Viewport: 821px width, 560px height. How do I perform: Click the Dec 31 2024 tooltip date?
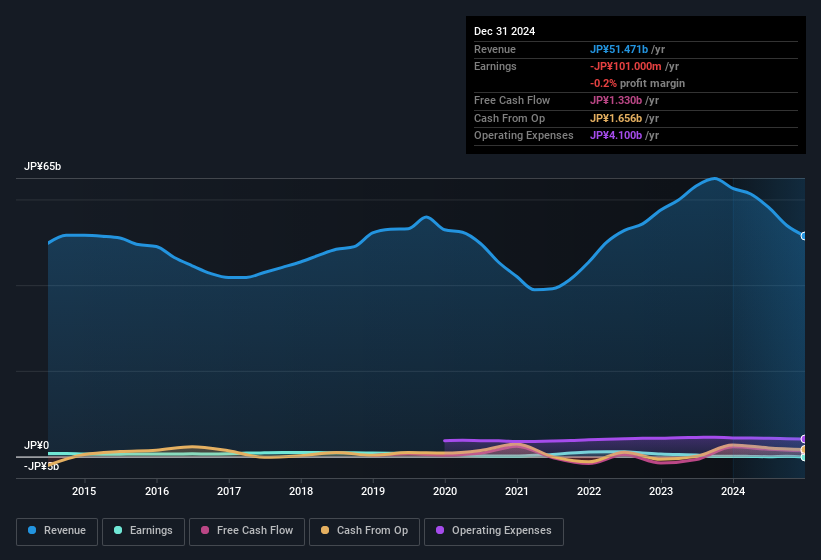tap(504, 31)
